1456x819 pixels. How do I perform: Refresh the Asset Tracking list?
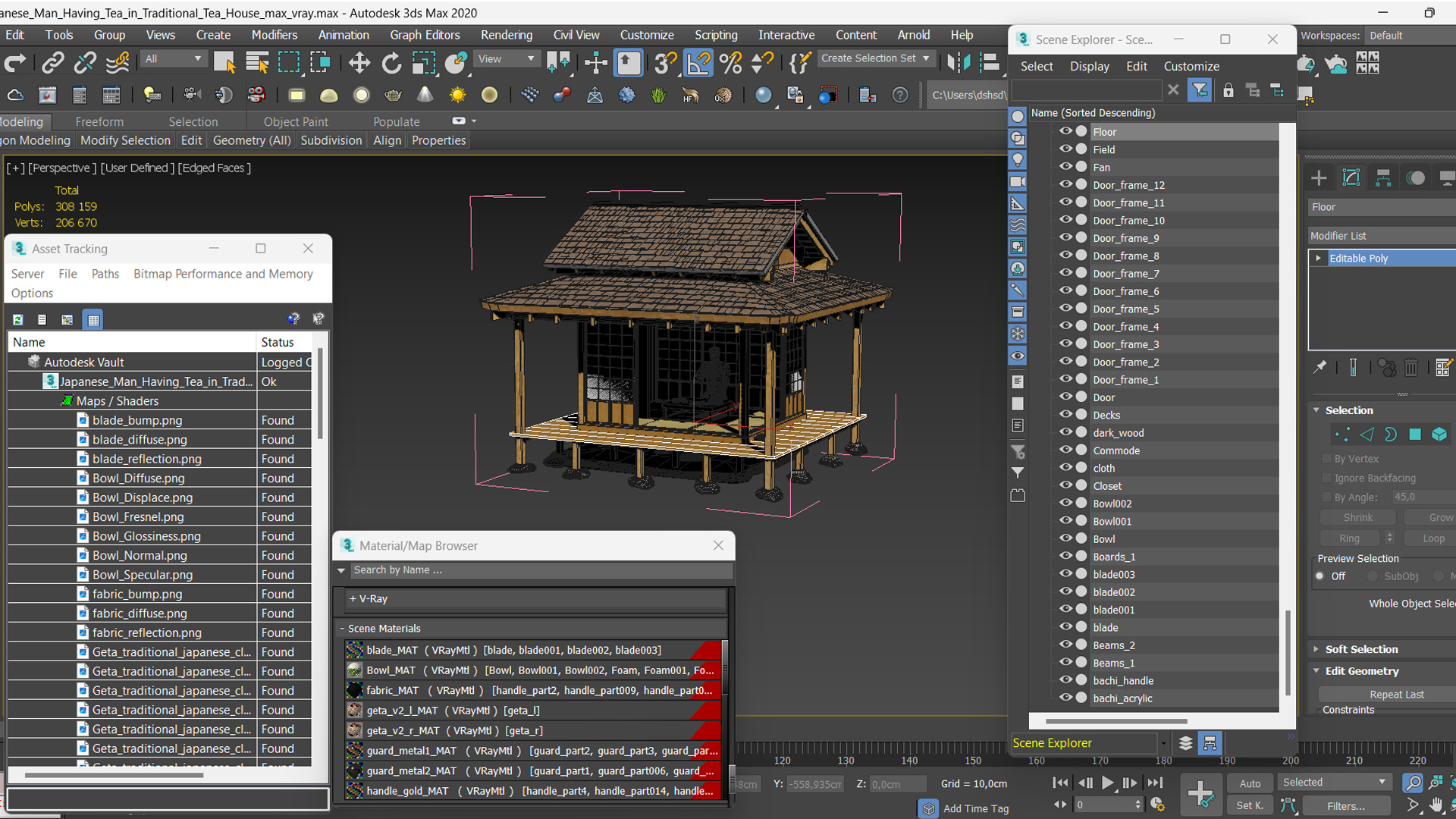point(18,320)
